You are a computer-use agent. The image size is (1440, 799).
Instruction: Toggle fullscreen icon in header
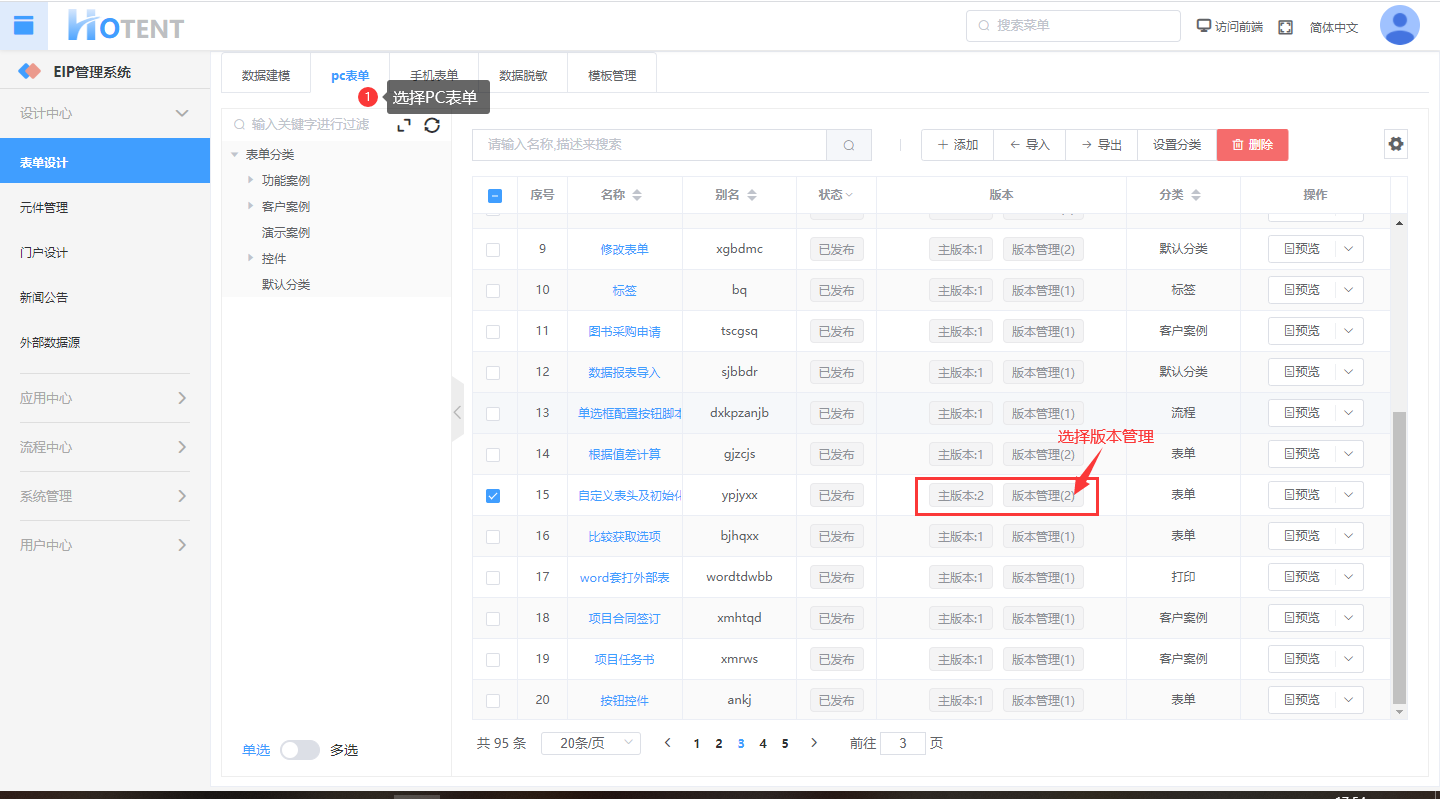coord(1285,27)
